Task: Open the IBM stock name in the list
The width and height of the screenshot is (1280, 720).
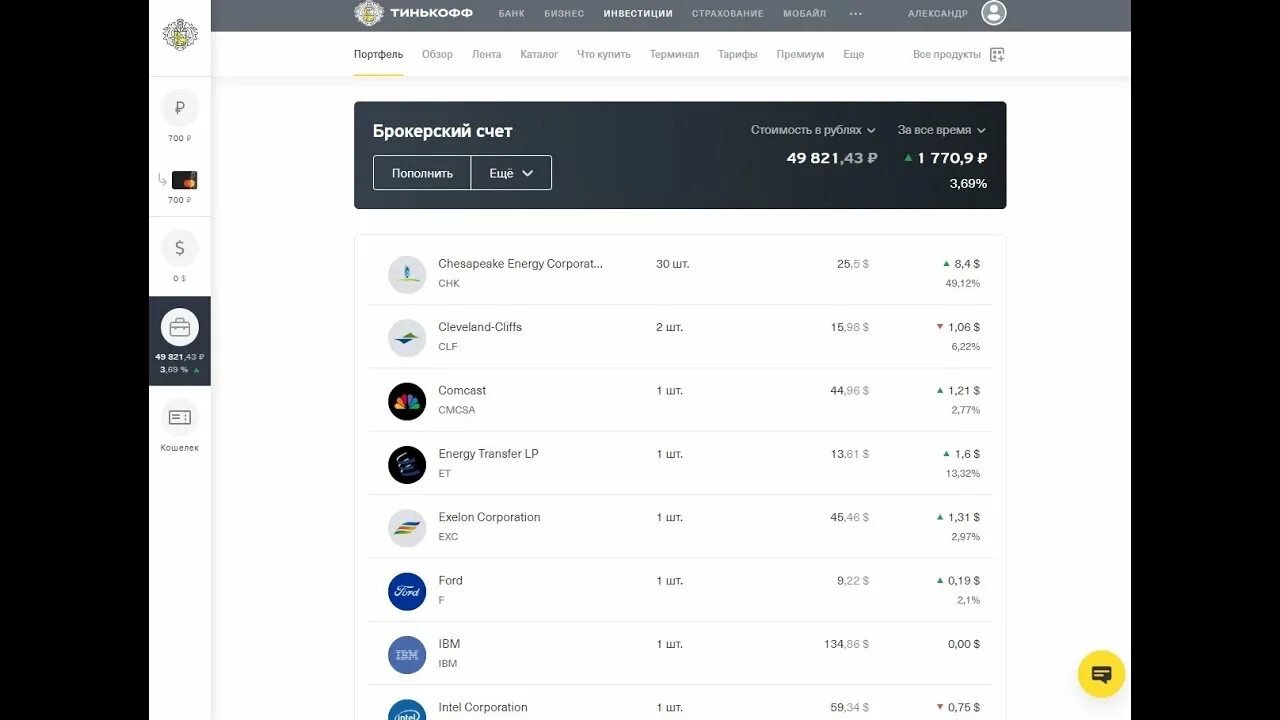Action: coord(449,644)
